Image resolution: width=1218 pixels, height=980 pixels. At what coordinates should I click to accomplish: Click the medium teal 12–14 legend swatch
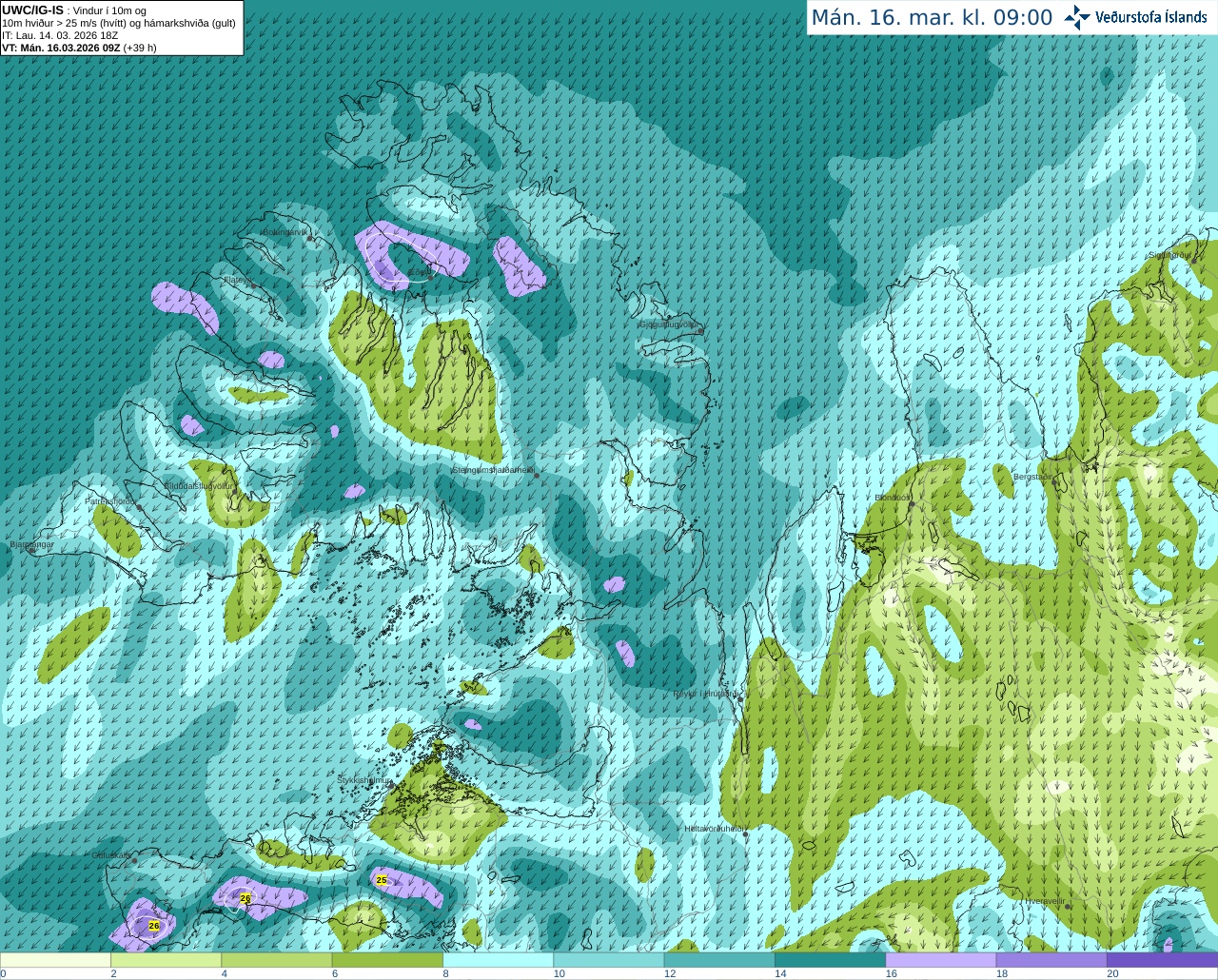(719, 960)
